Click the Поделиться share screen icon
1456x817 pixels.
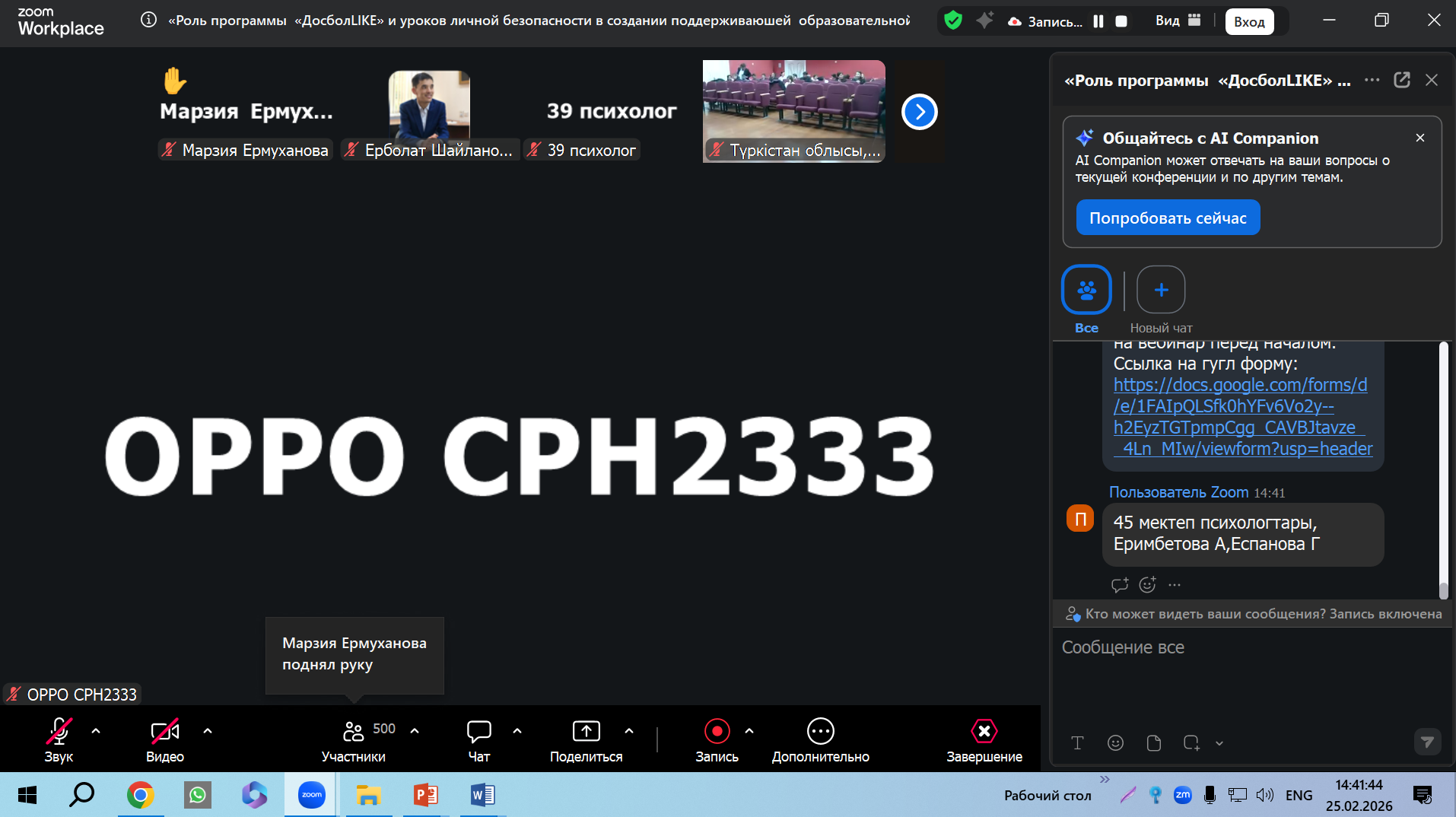(x=586, y=732)
